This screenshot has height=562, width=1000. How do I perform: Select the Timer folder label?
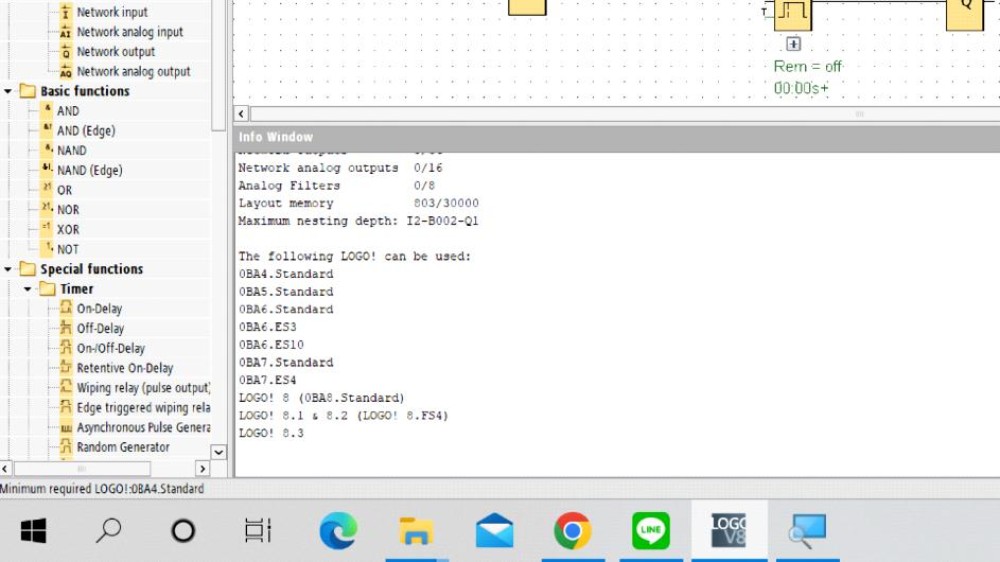(77, 289)
